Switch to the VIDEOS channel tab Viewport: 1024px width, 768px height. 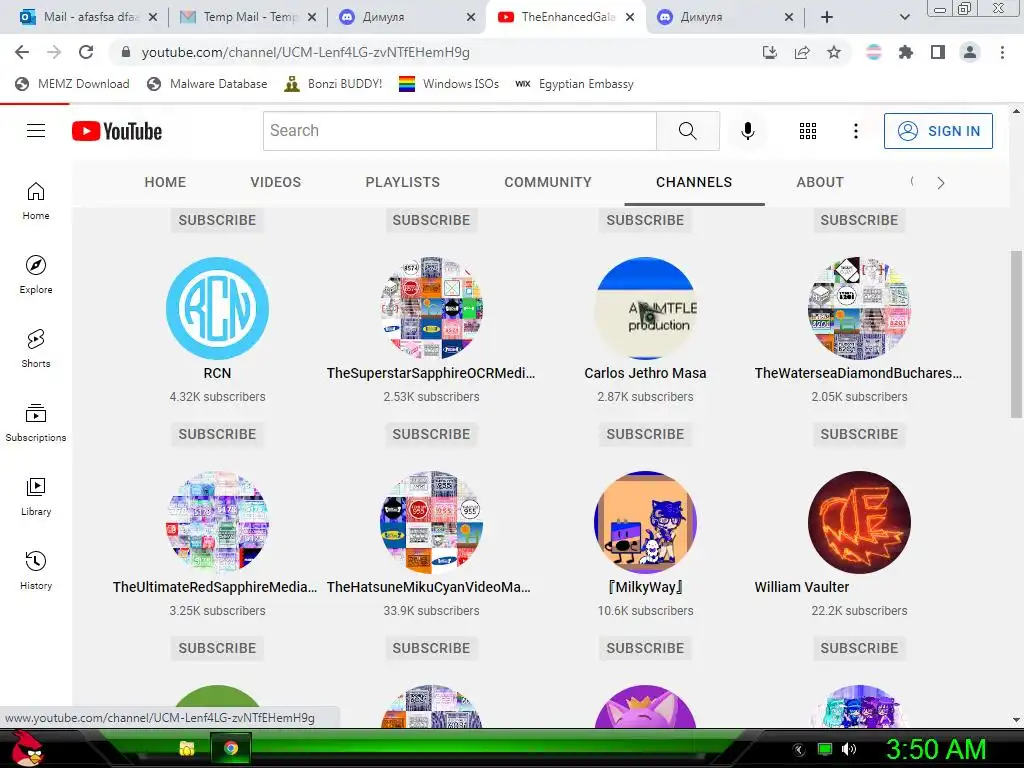coord(276,182)
